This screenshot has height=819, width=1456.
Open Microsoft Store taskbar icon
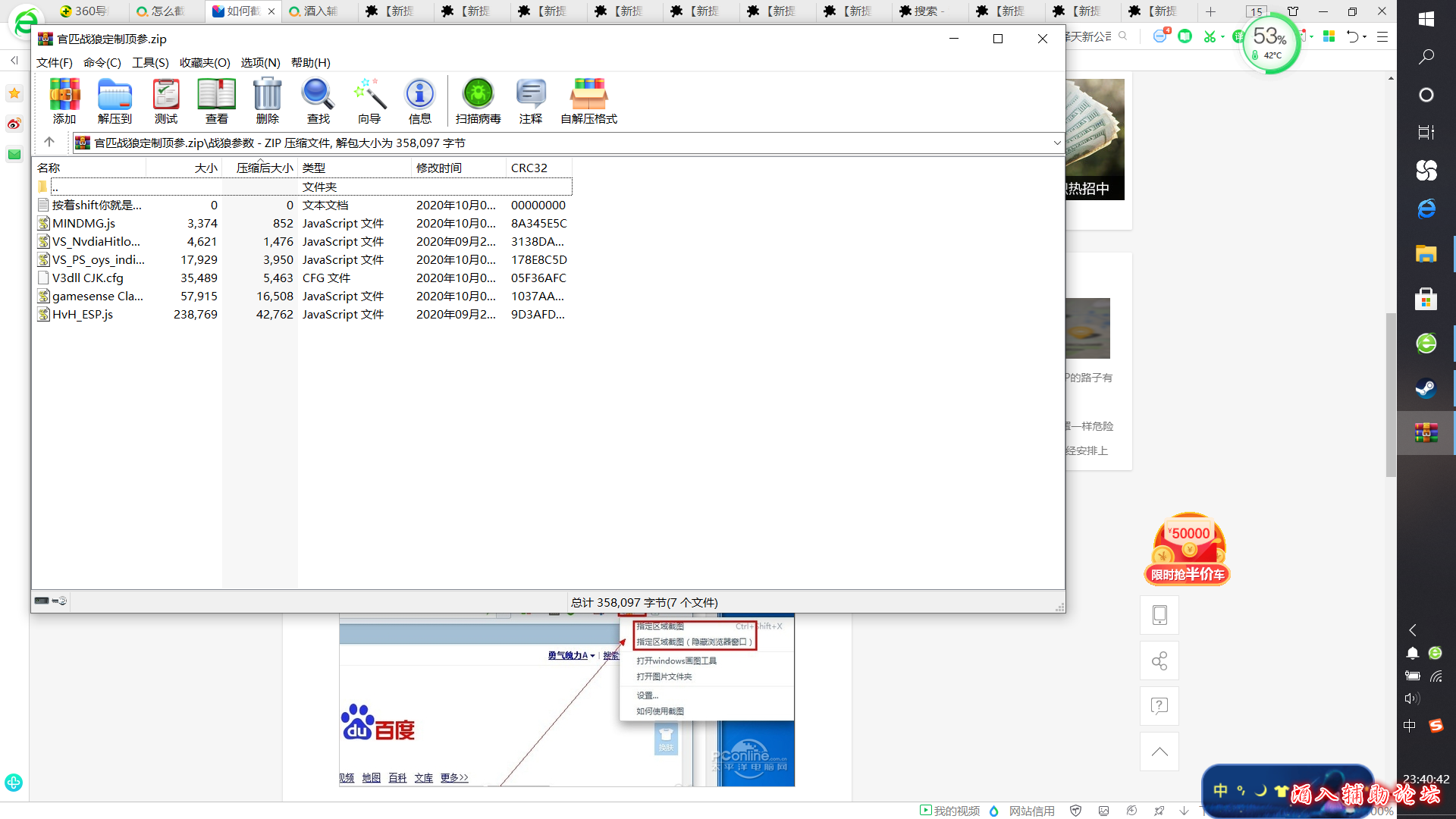tap(1426, 299)
